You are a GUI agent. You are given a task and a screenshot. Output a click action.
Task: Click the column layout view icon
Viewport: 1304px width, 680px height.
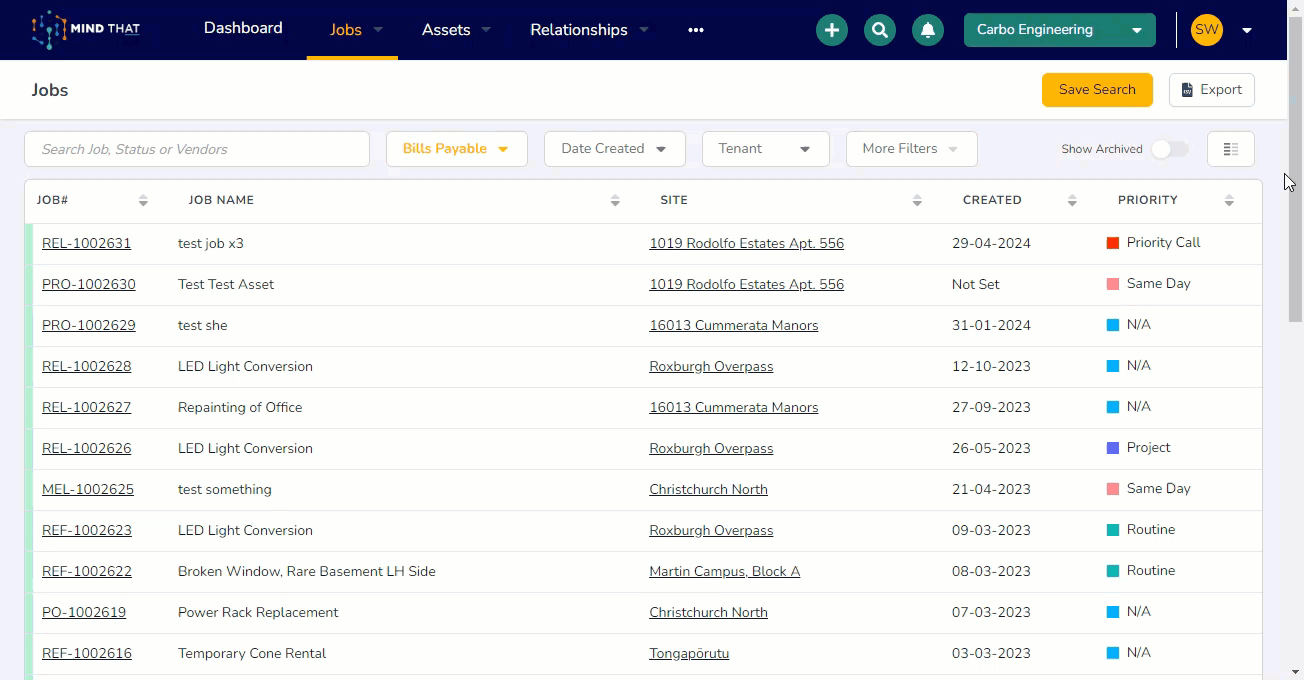pyautogui.click(x=1230, y=149)
